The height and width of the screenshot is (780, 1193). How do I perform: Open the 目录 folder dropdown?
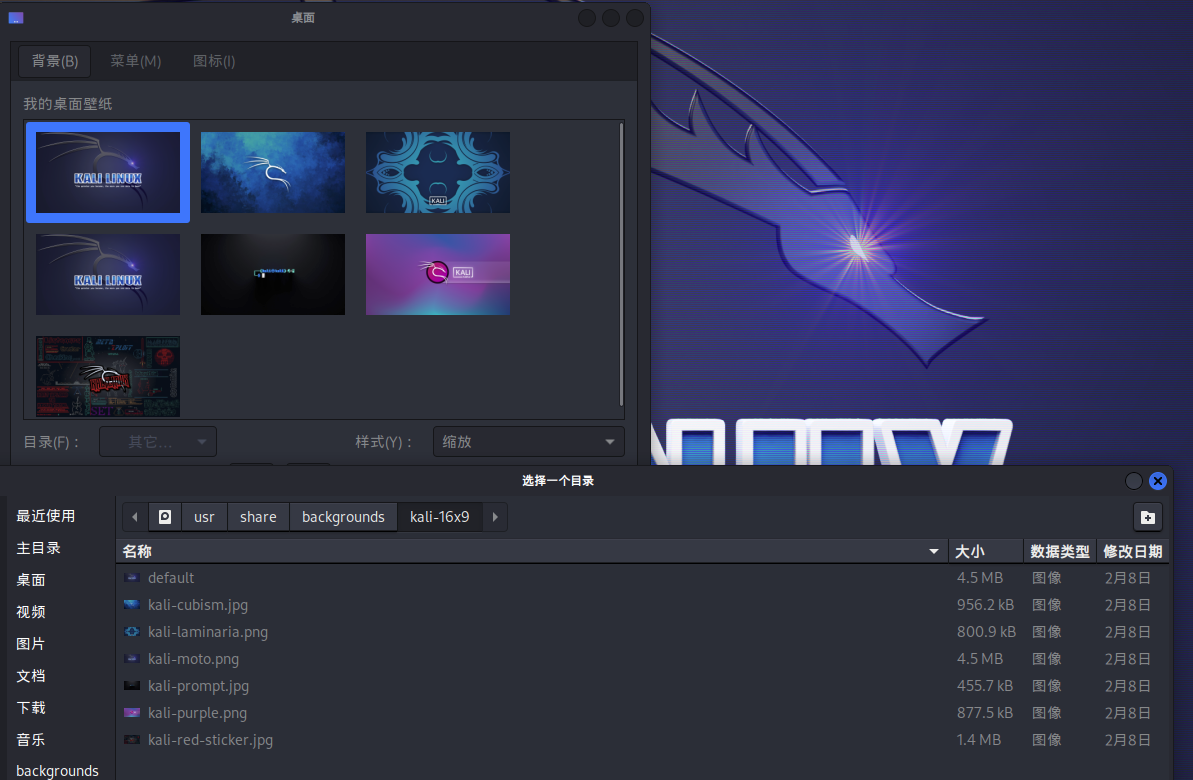[x=158, y=442]
